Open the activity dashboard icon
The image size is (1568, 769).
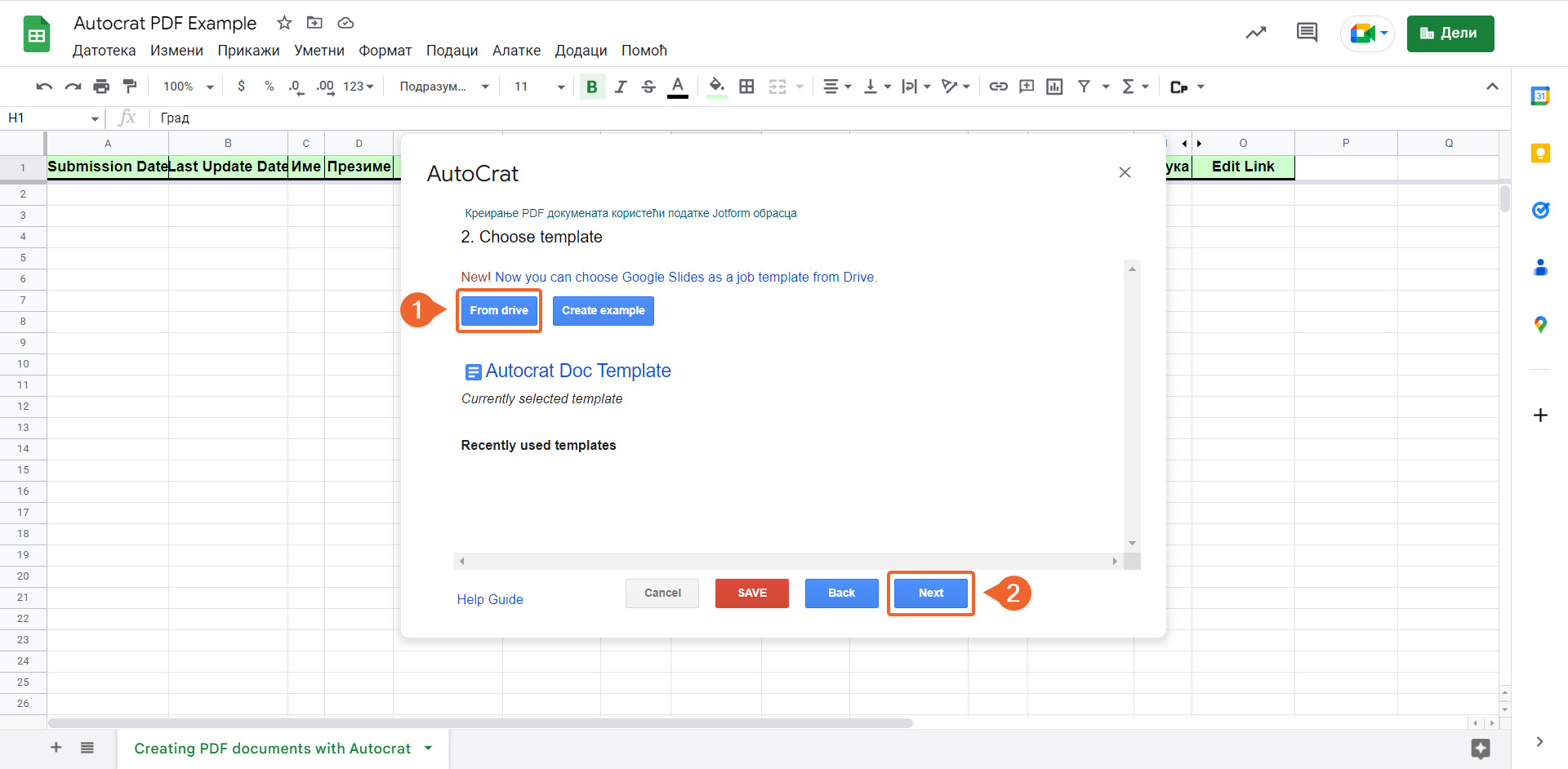(1256, 33)
